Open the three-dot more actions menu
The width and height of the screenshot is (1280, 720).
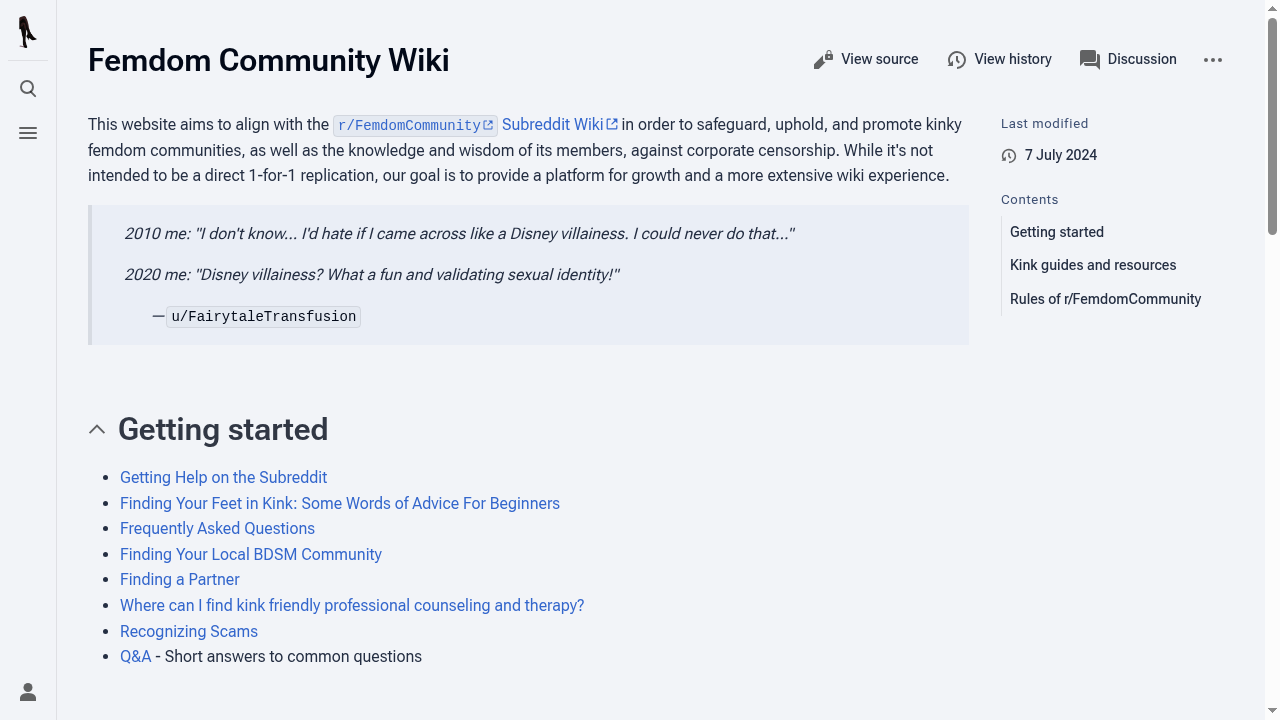(1213, 60)
